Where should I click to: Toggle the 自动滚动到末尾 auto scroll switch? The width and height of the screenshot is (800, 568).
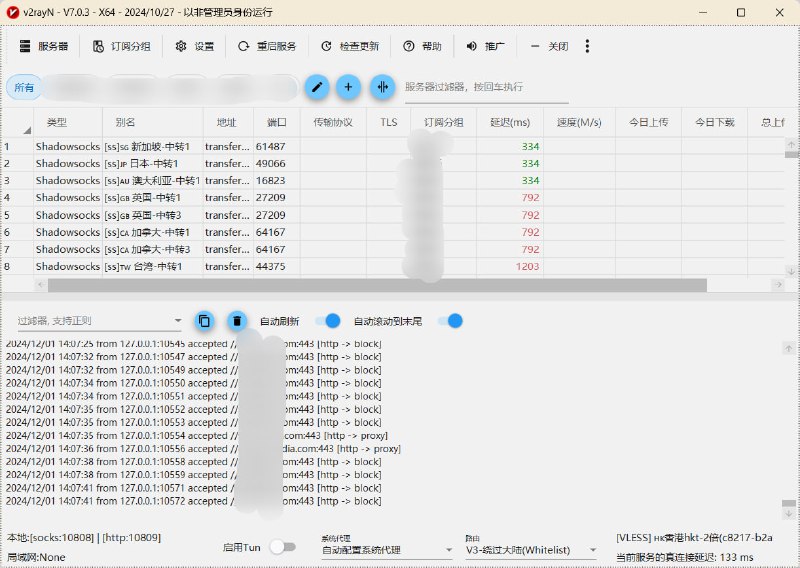(450, 321)
